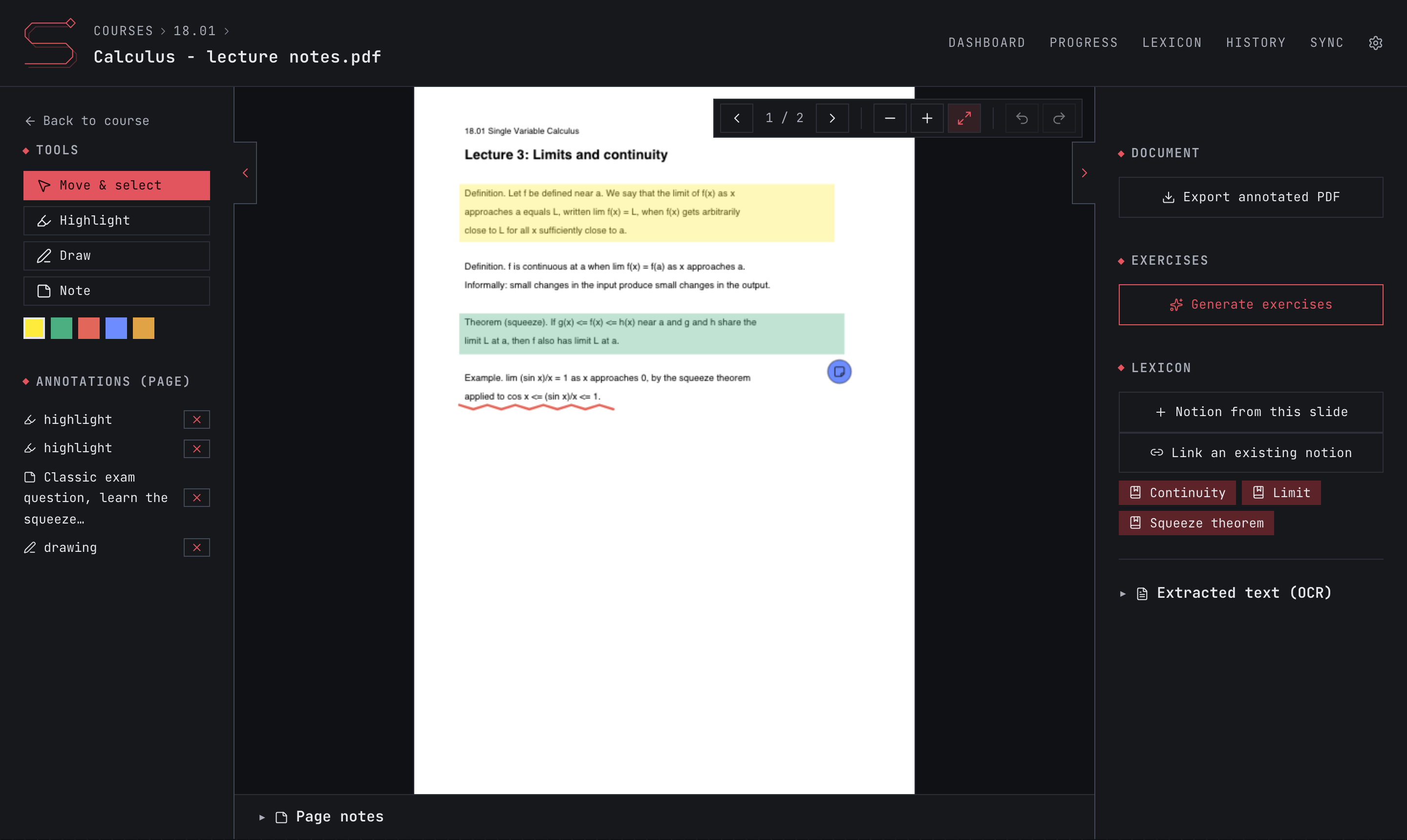Select the Highlight tool
Image resolution: width=1407 pixels, height=840 pixels.
[x=116, y=220]
